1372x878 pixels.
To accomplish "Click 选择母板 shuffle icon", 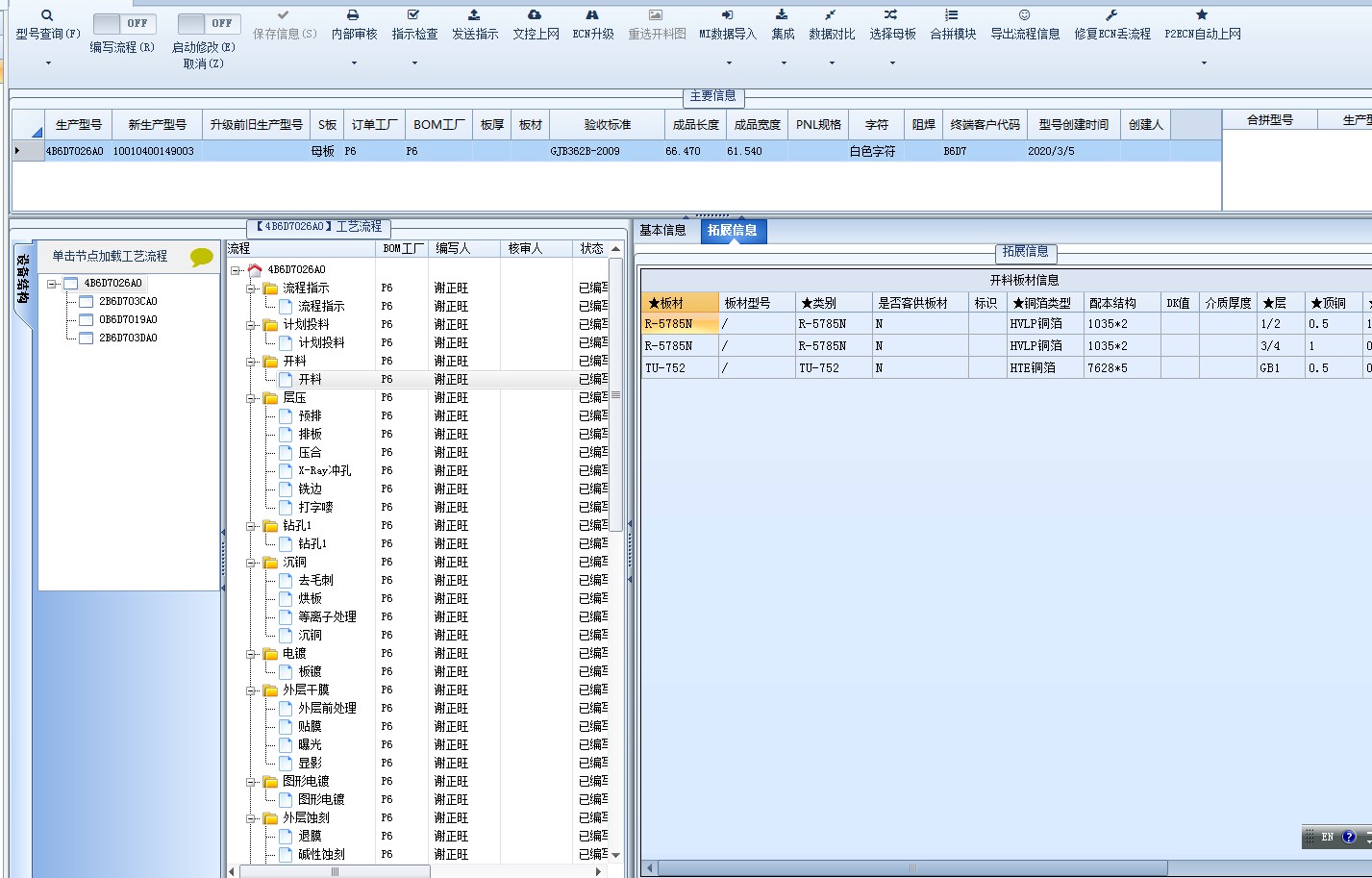I will point(891,15).
